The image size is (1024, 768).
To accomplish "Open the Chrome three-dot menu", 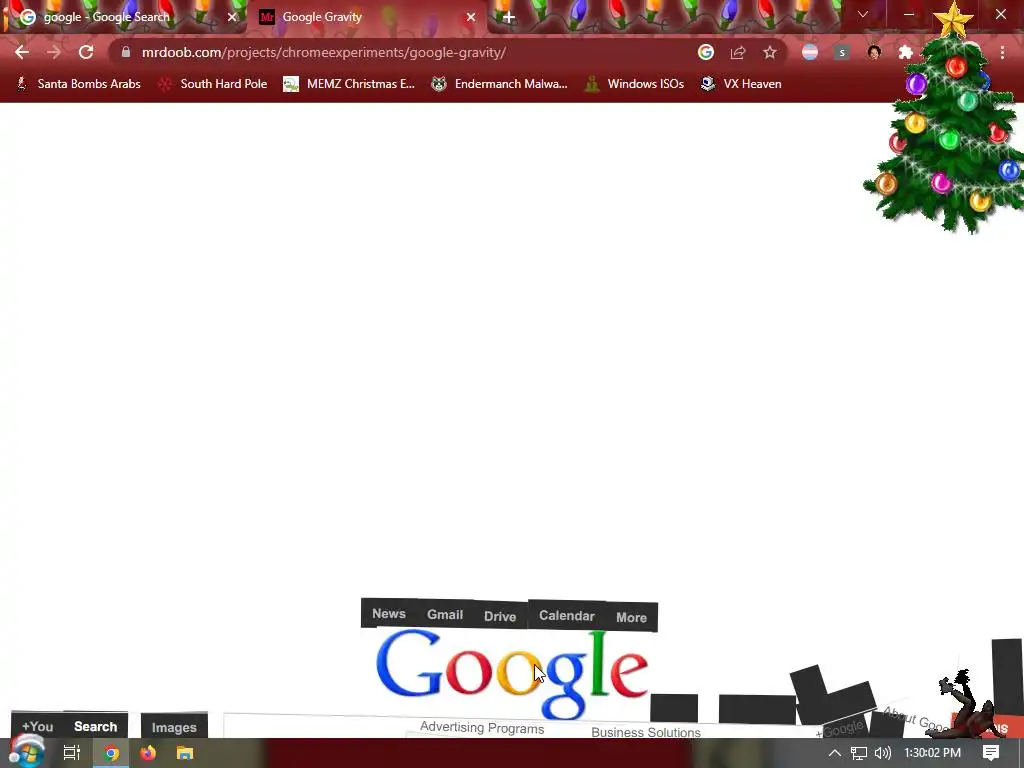I will click(1002, 52).
